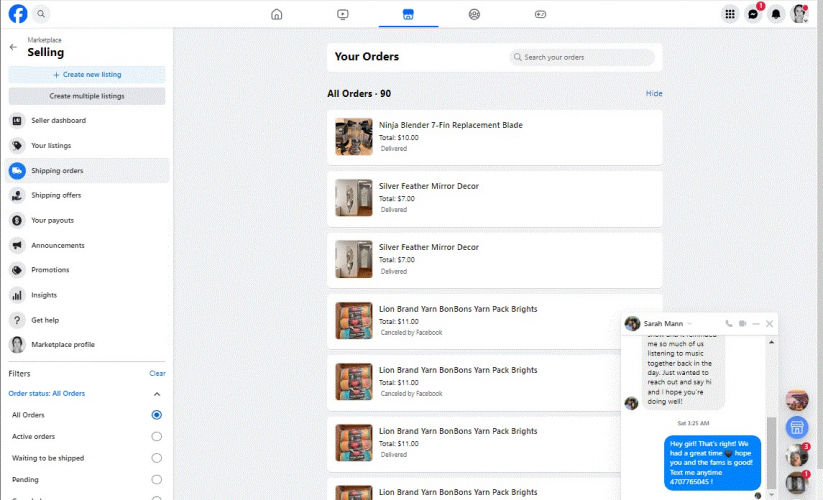The height and width of the screenshot is (500, 823).
Task: Open account profile picture menu
Action: coord(799,14)
